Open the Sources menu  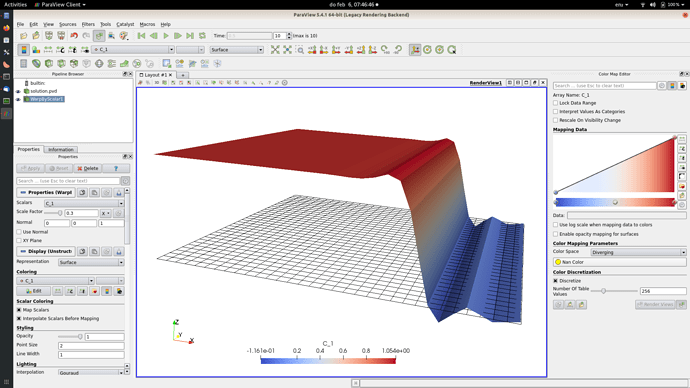(67, 24)
